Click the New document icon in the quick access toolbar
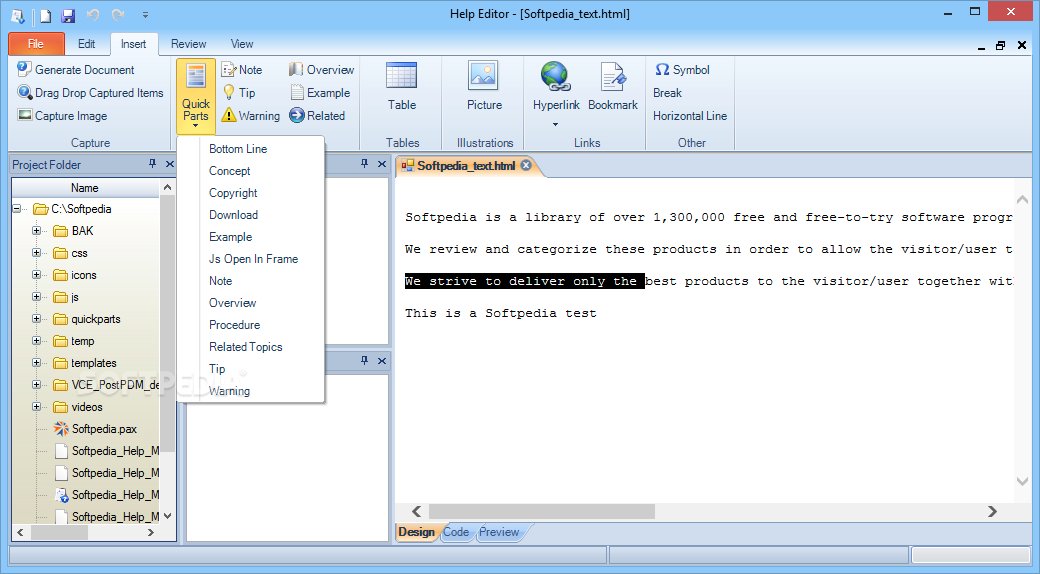Image resolution: width=1040 pixels, height=574 pixels. pos(45,15)
